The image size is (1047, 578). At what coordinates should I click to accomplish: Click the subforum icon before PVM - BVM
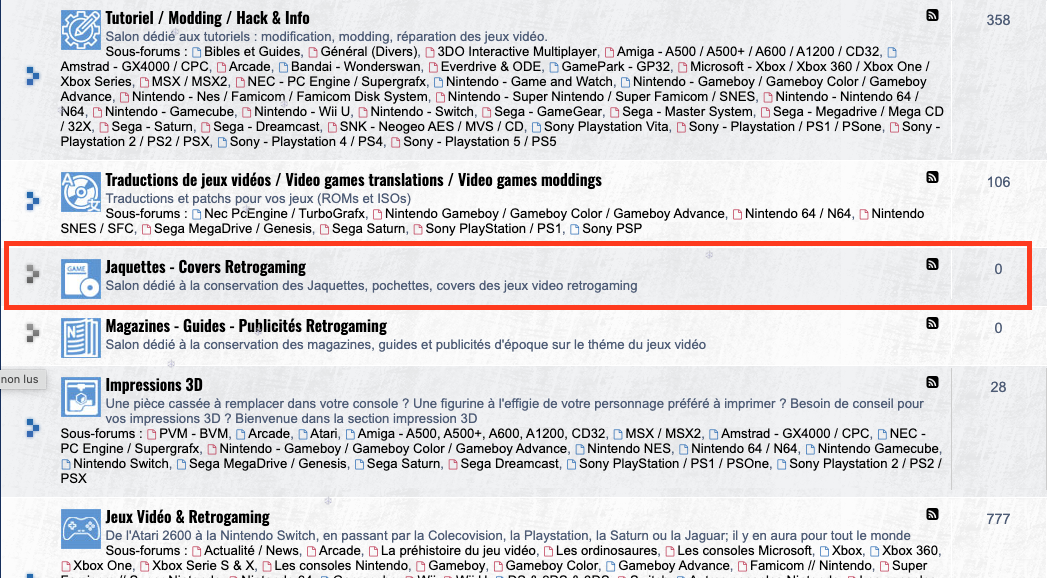coord(152,435)
